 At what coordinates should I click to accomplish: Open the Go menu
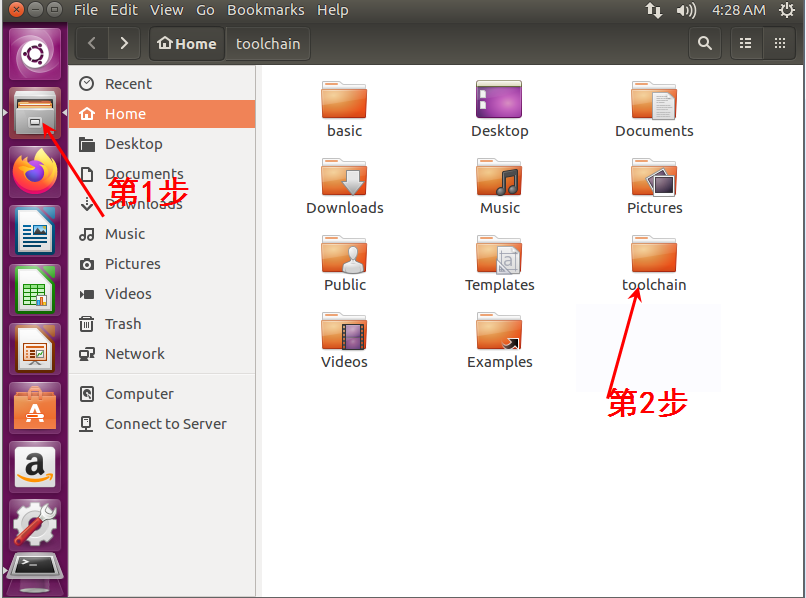point(205,10)
